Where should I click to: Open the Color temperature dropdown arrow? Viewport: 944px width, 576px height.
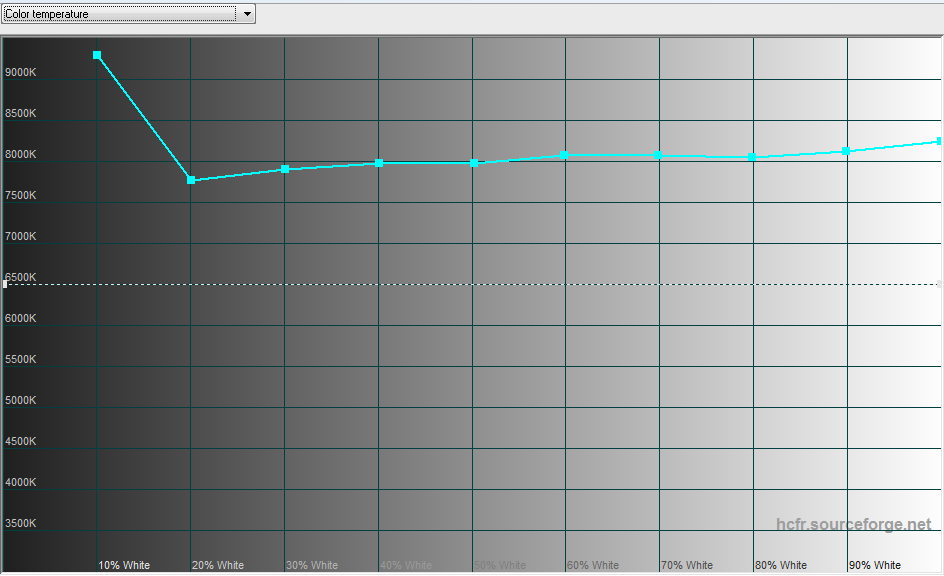point(247,14)
